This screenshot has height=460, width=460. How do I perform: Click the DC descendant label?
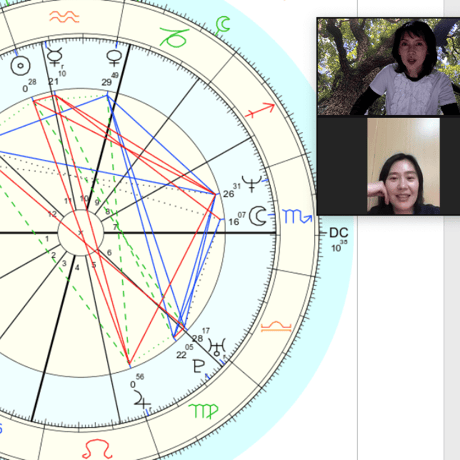(339, 233)
